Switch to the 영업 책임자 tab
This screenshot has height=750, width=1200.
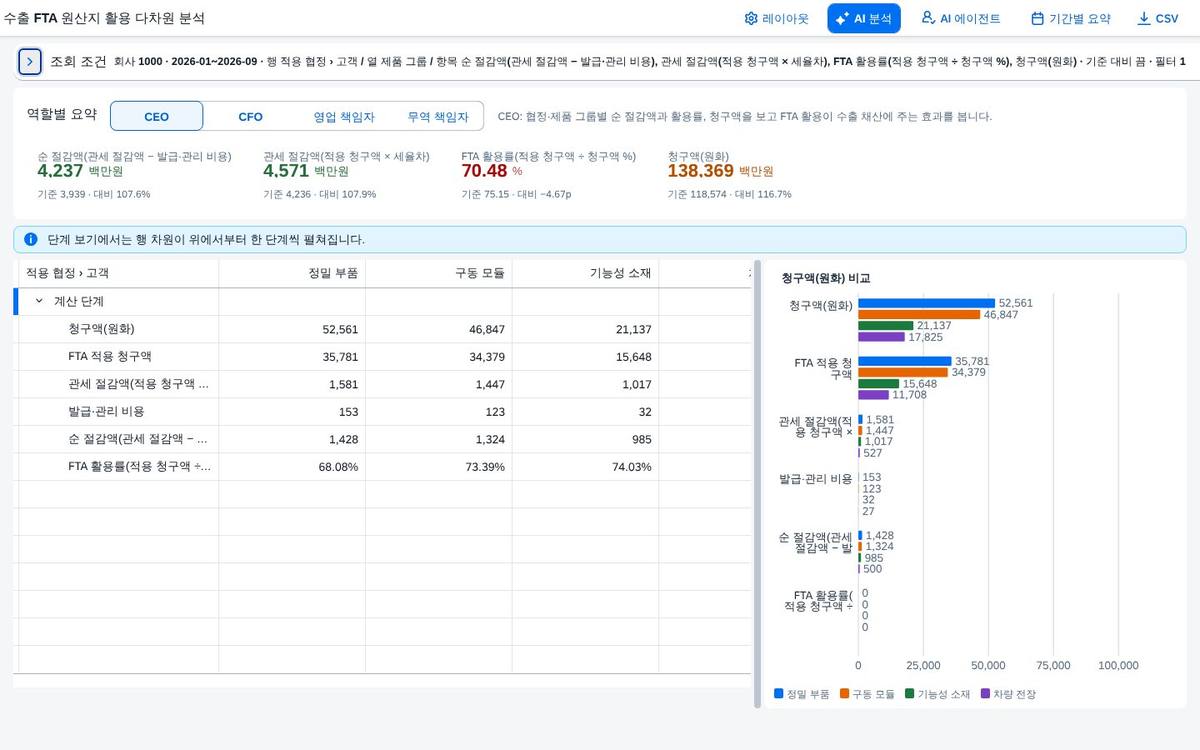pyautogui.click(x=344, y=116)
